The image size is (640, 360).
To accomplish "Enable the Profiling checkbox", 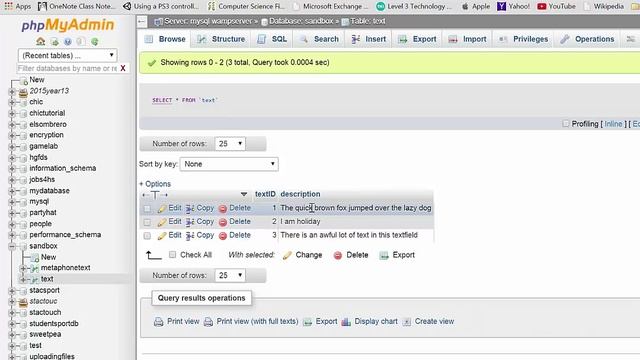I will (x=565, y=123).
